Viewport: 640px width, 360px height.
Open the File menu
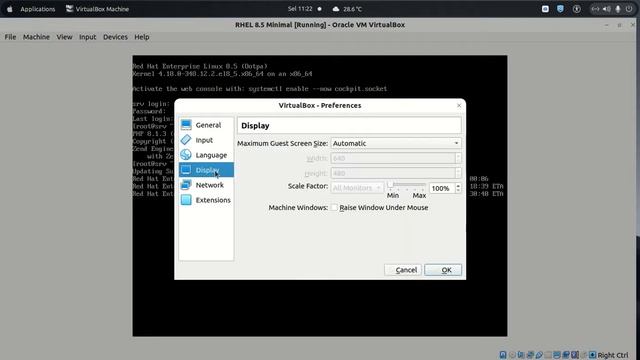click(10, 37)
